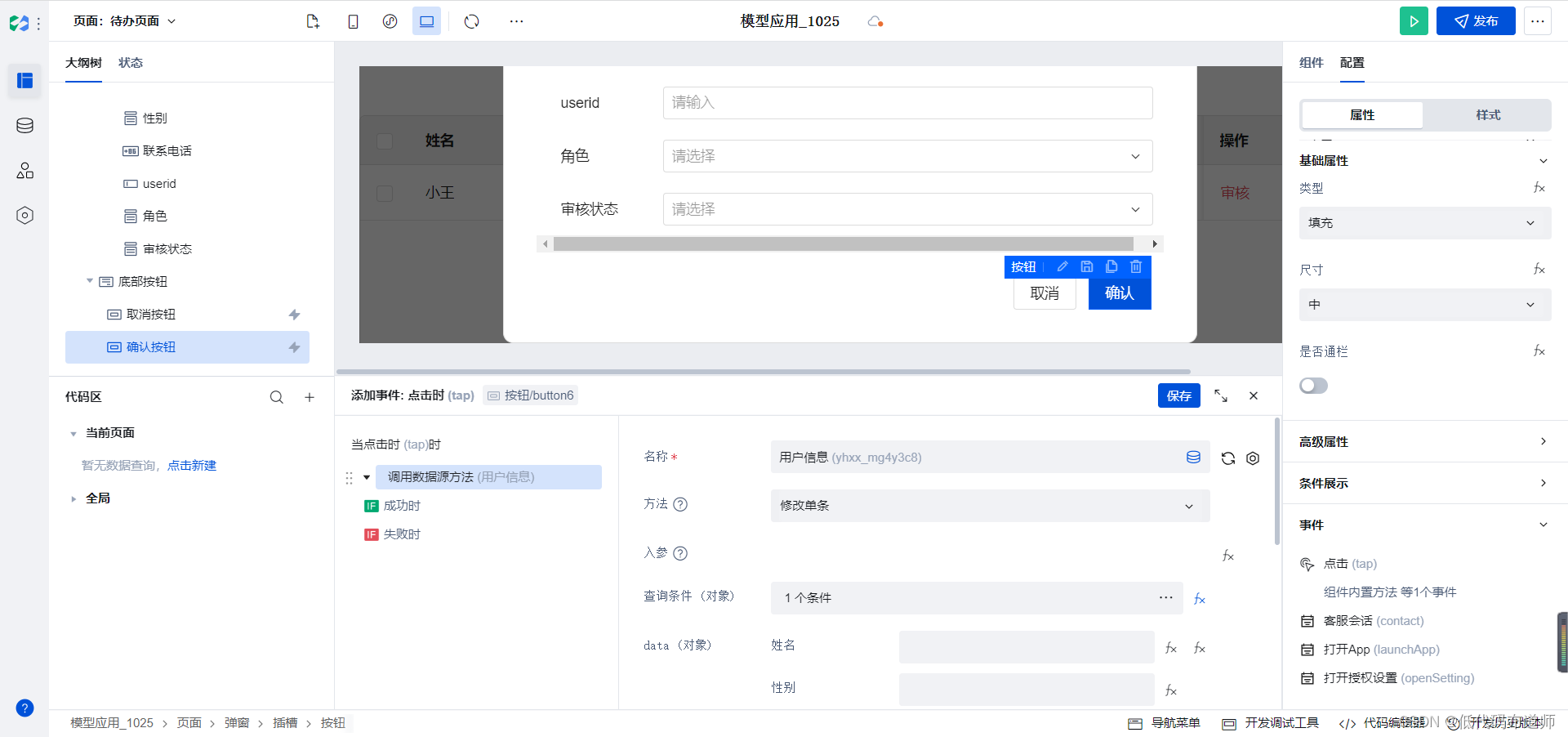This screenshot has height=737, width=1568.
Task: Click fx icon for 是否通栏 property
Action: 1539,351
